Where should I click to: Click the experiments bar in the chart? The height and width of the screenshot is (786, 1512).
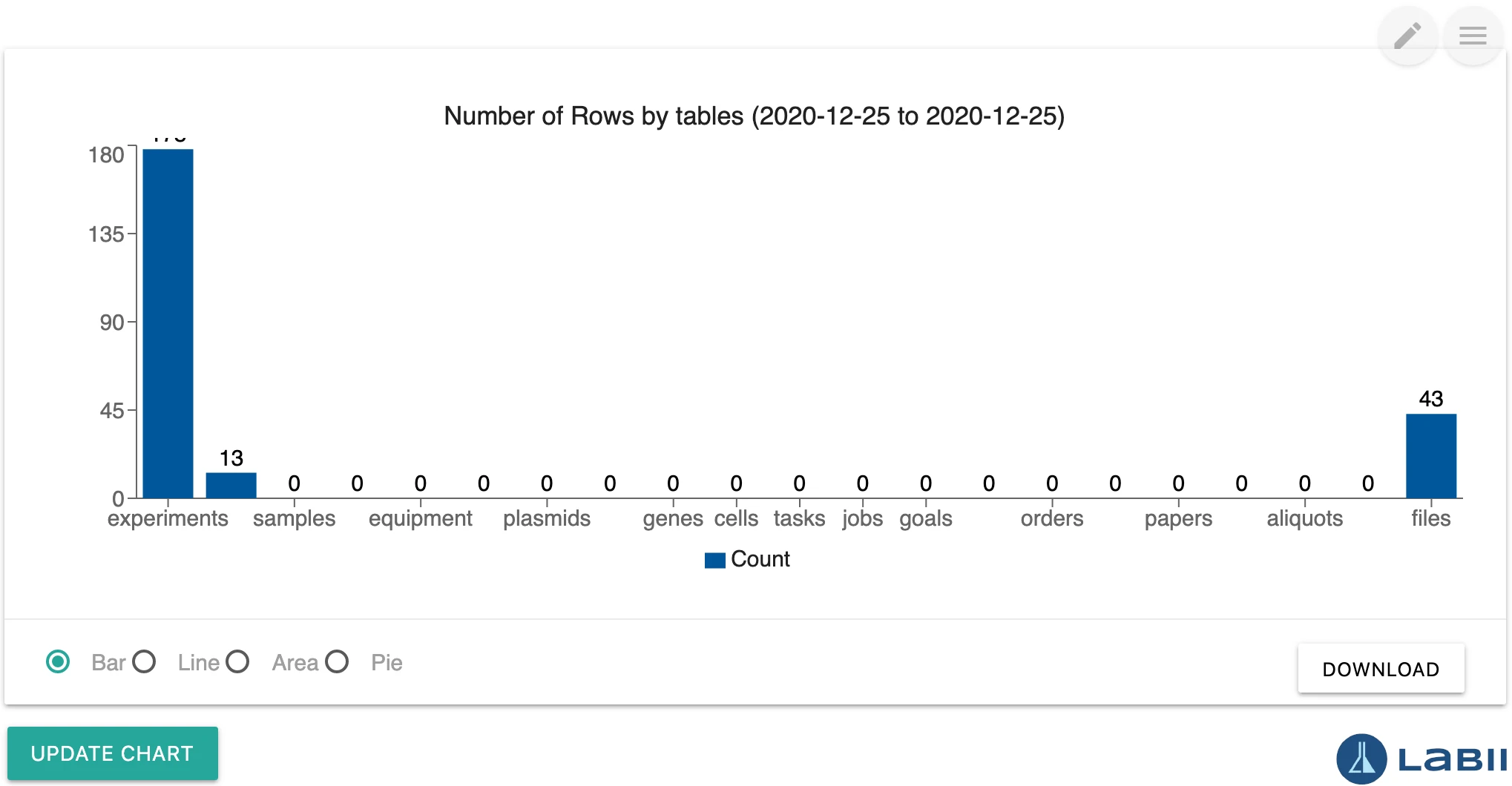[167, 319]
